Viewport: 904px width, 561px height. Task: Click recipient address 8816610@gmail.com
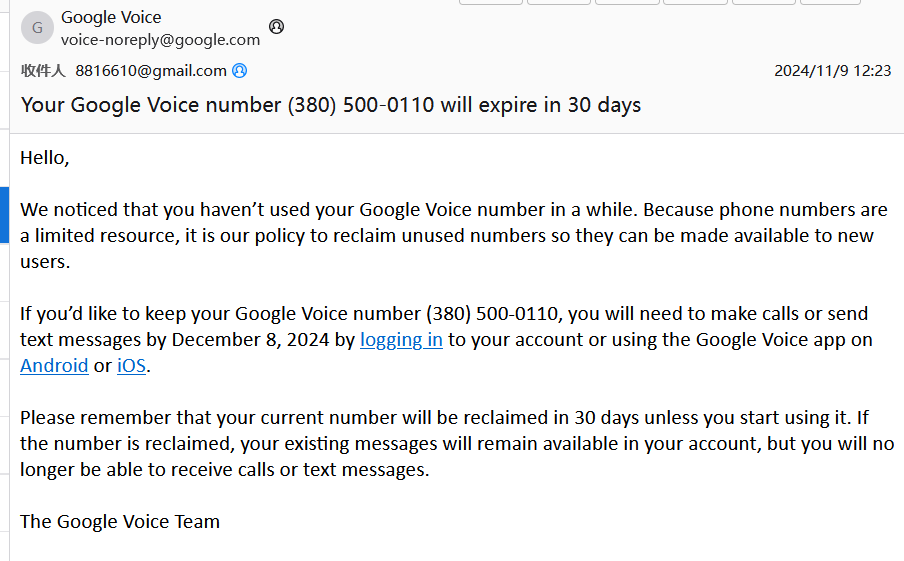coord(151,70)
